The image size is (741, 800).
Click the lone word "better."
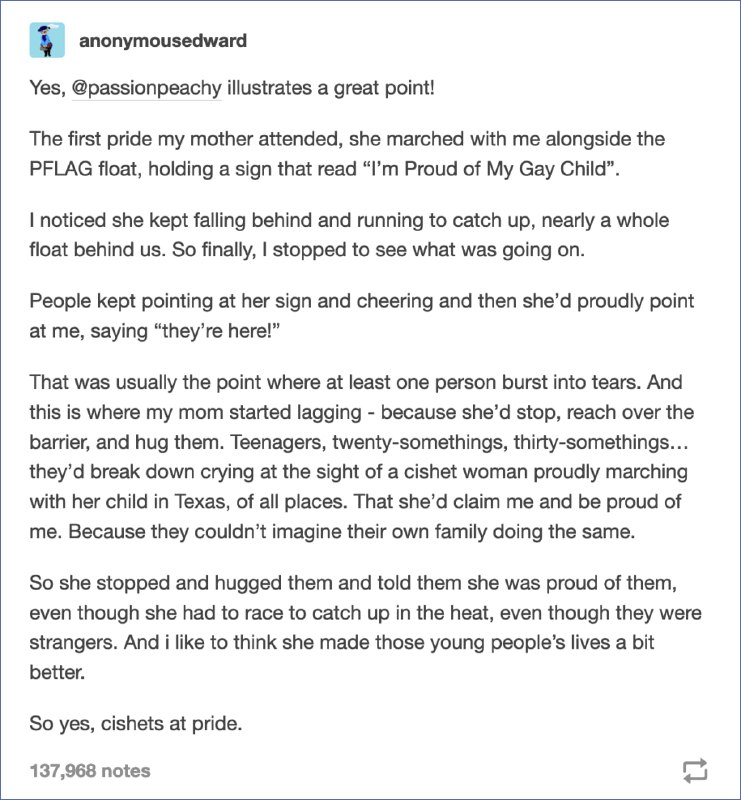[57, 672]
